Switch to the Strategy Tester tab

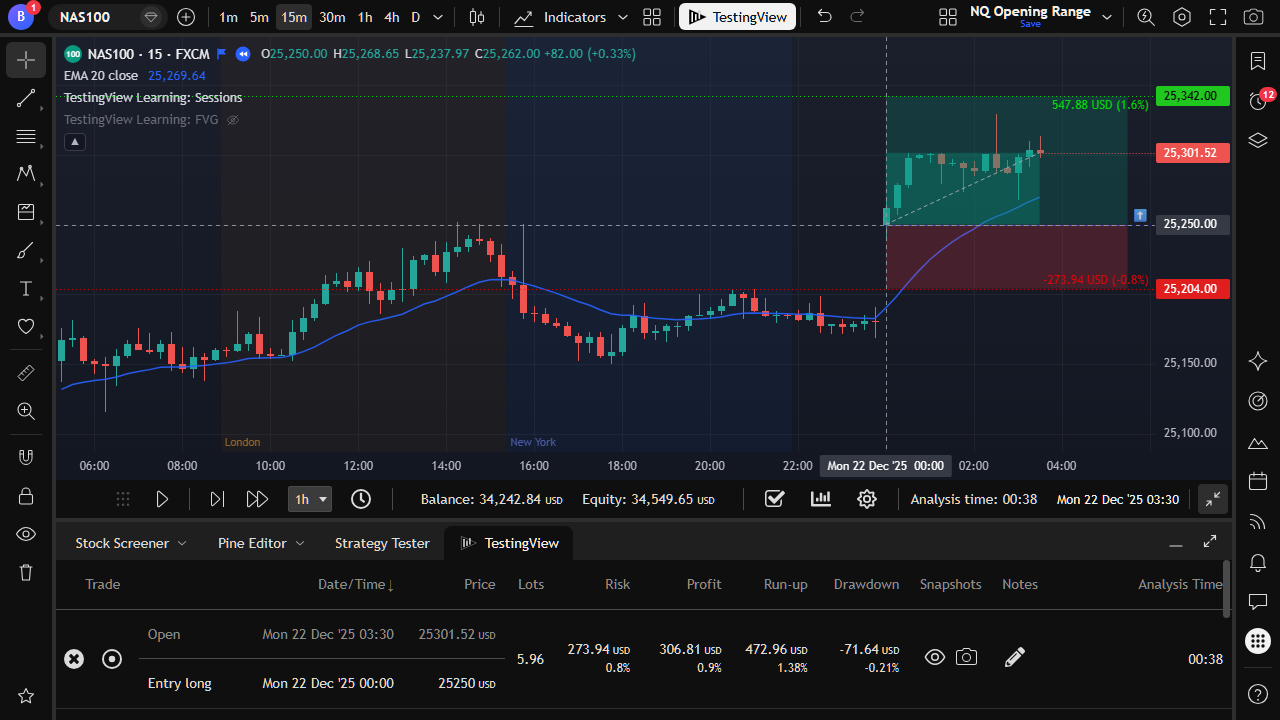tap(382, 543)
